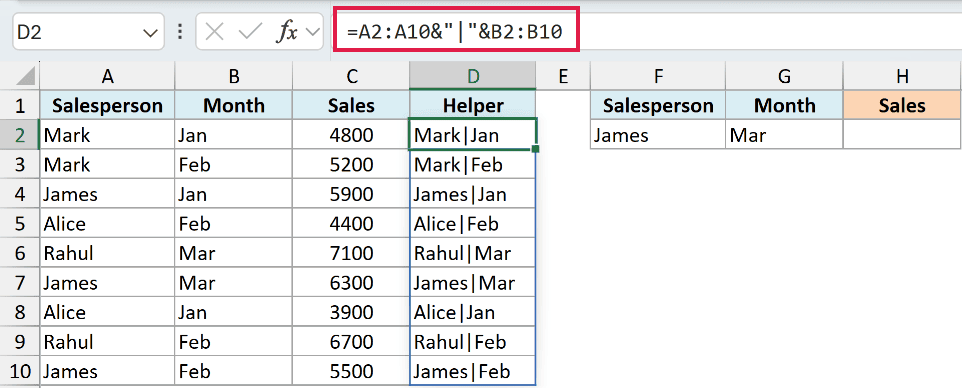Viewport: 962px width, 388px height.
Task: Select row 7 header
Action: point(20,283)
